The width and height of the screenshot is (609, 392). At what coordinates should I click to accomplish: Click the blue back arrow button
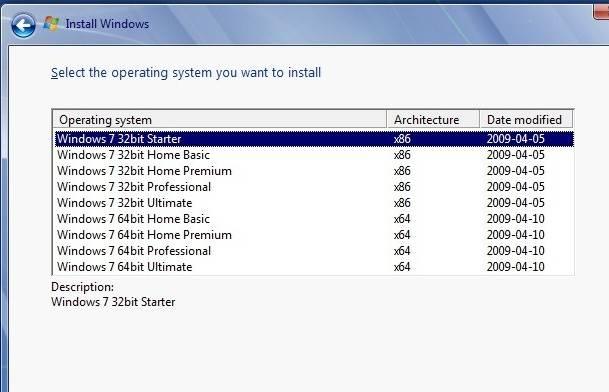tap(23, 26)
